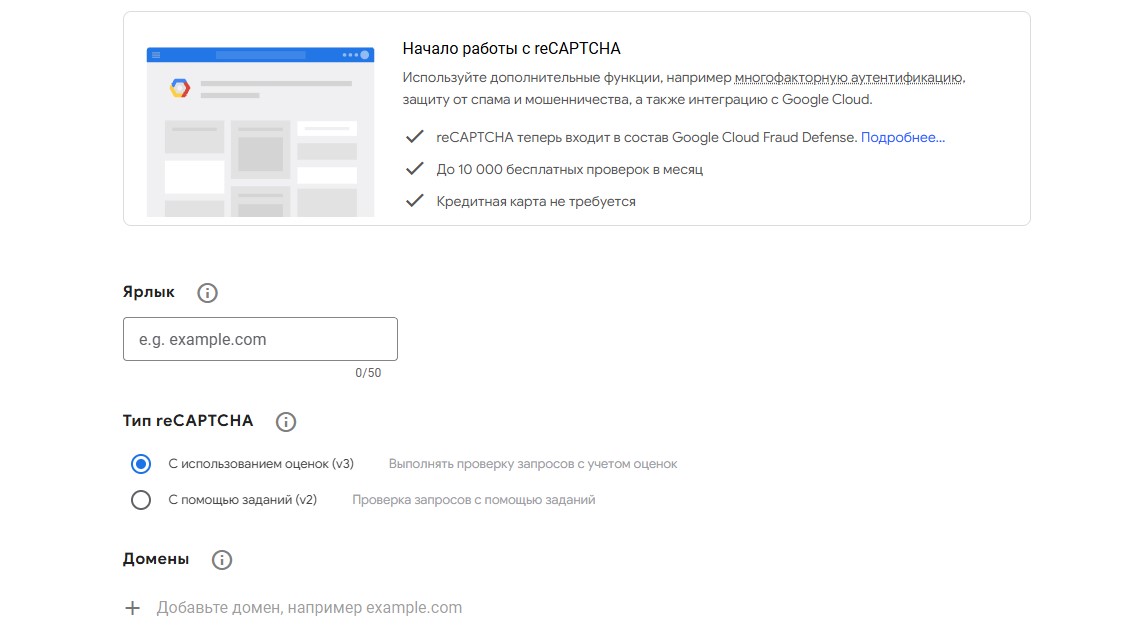The image size is (1135, 635).
Task: Open the Подробнее... link
Action: pos(903,138)
